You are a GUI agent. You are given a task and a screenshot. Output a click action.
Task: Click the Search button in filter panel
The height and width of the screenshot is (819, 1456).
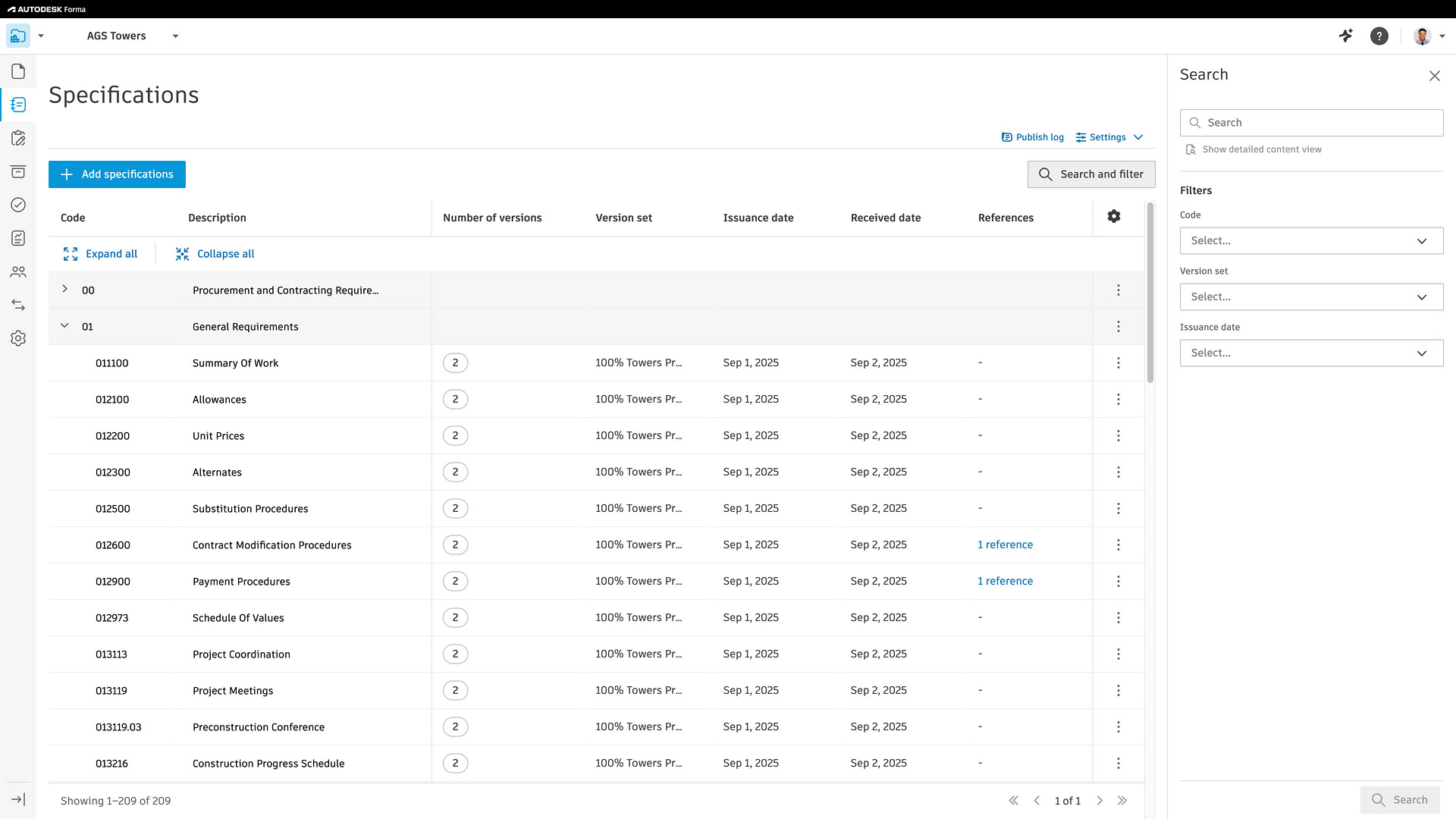(x=1400, y=800)
